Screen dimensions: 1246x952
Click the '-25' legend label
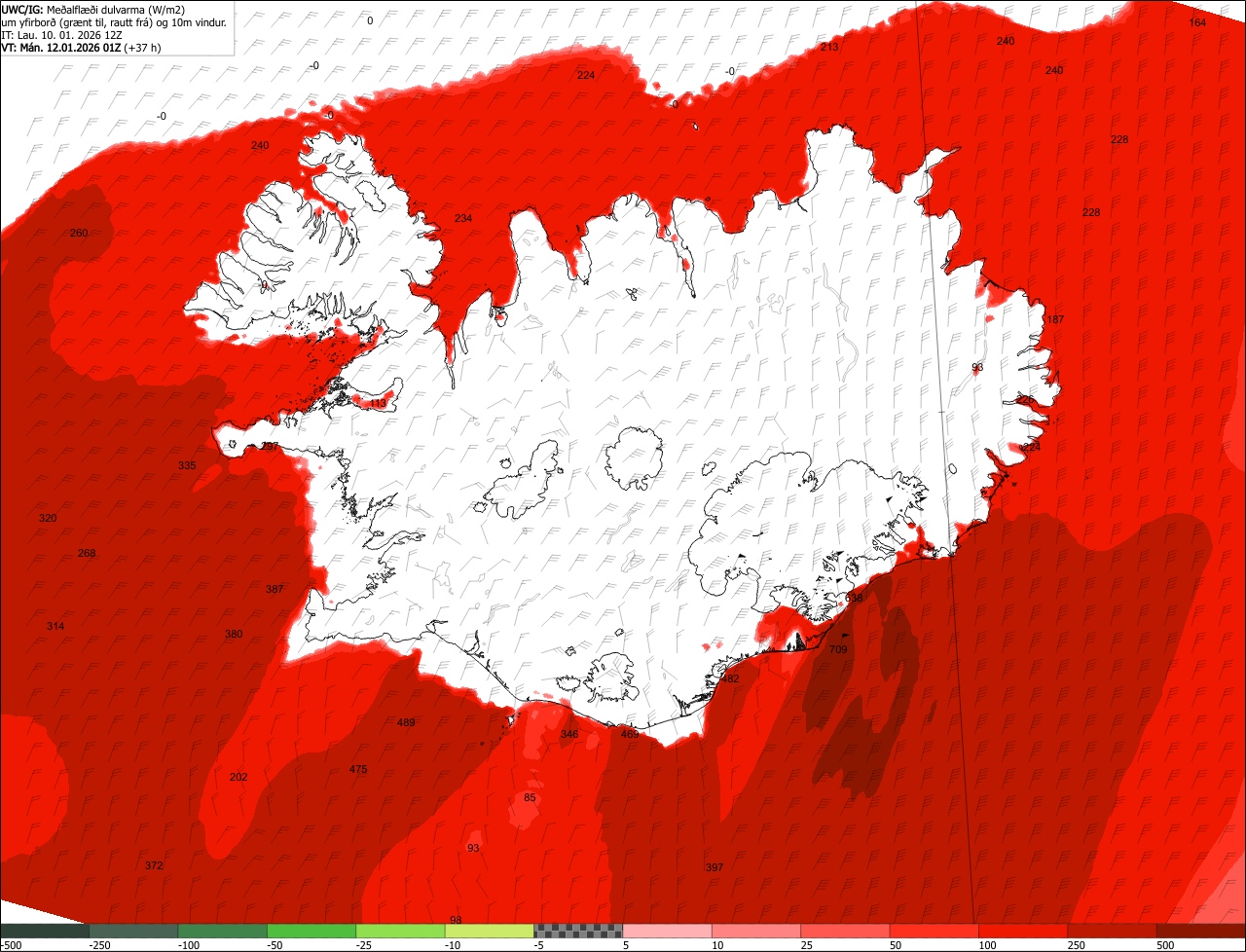pyautogui.click(x=365, y=945)
